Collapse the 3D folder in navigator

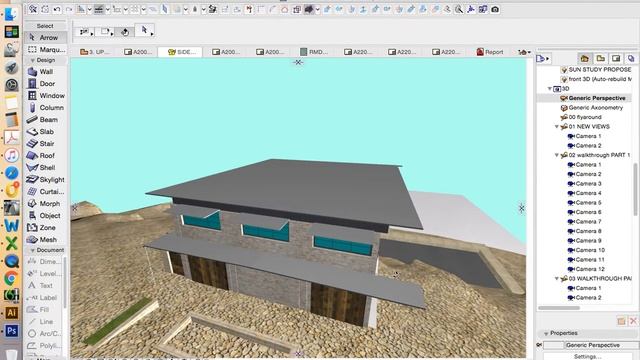click(550, 89)
